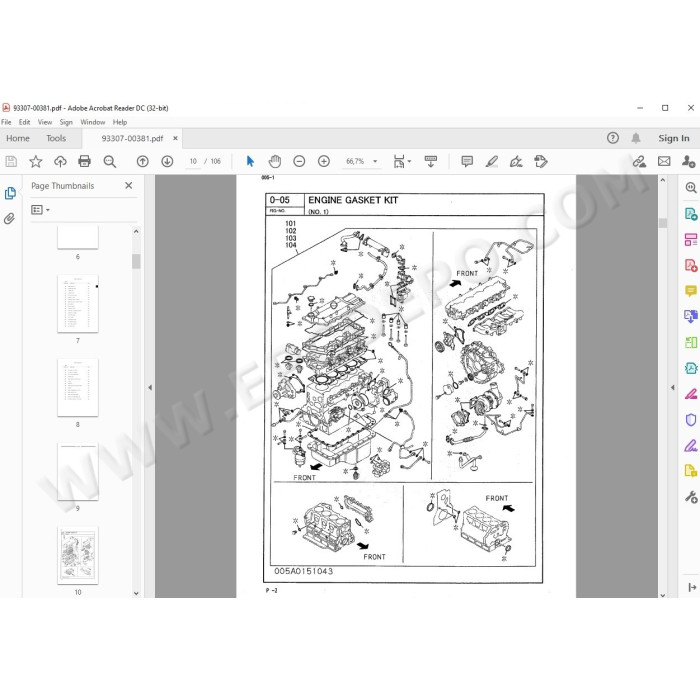Collapse the right tools pane arrow

(673, 388)
